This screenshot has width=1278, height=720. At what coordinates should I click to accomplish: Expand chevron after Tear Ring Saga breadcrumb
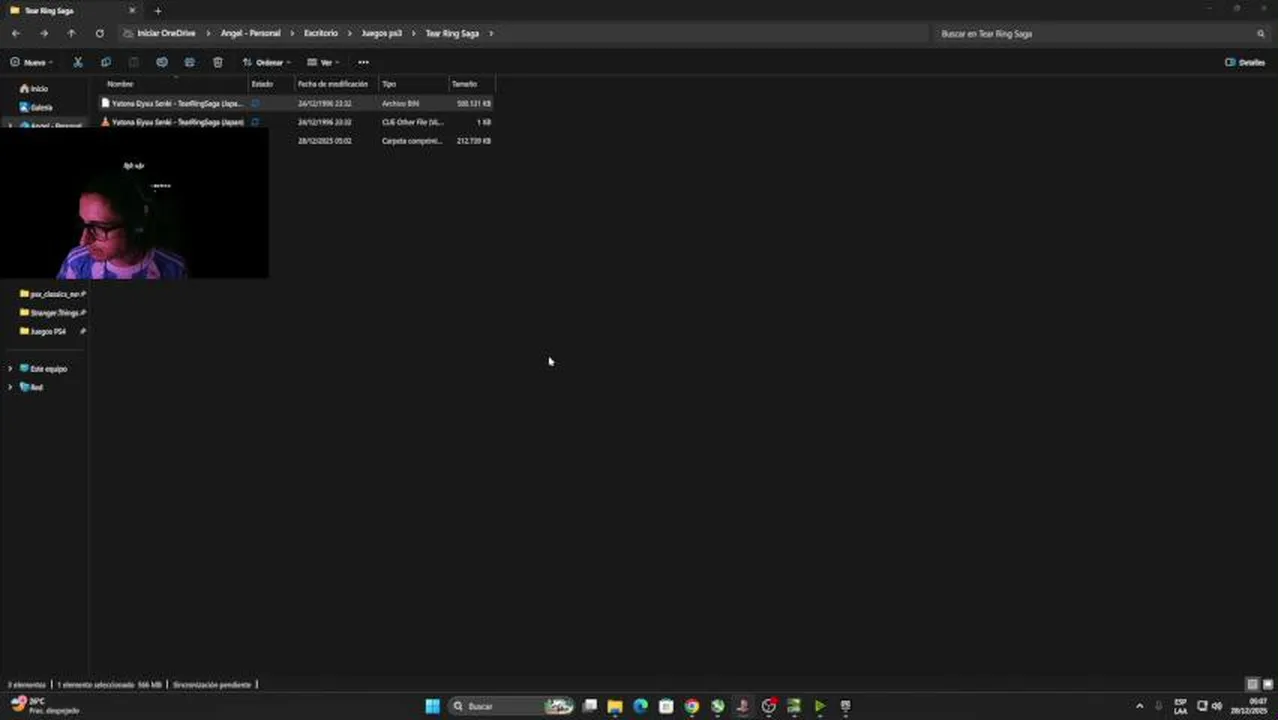(491, 33)
